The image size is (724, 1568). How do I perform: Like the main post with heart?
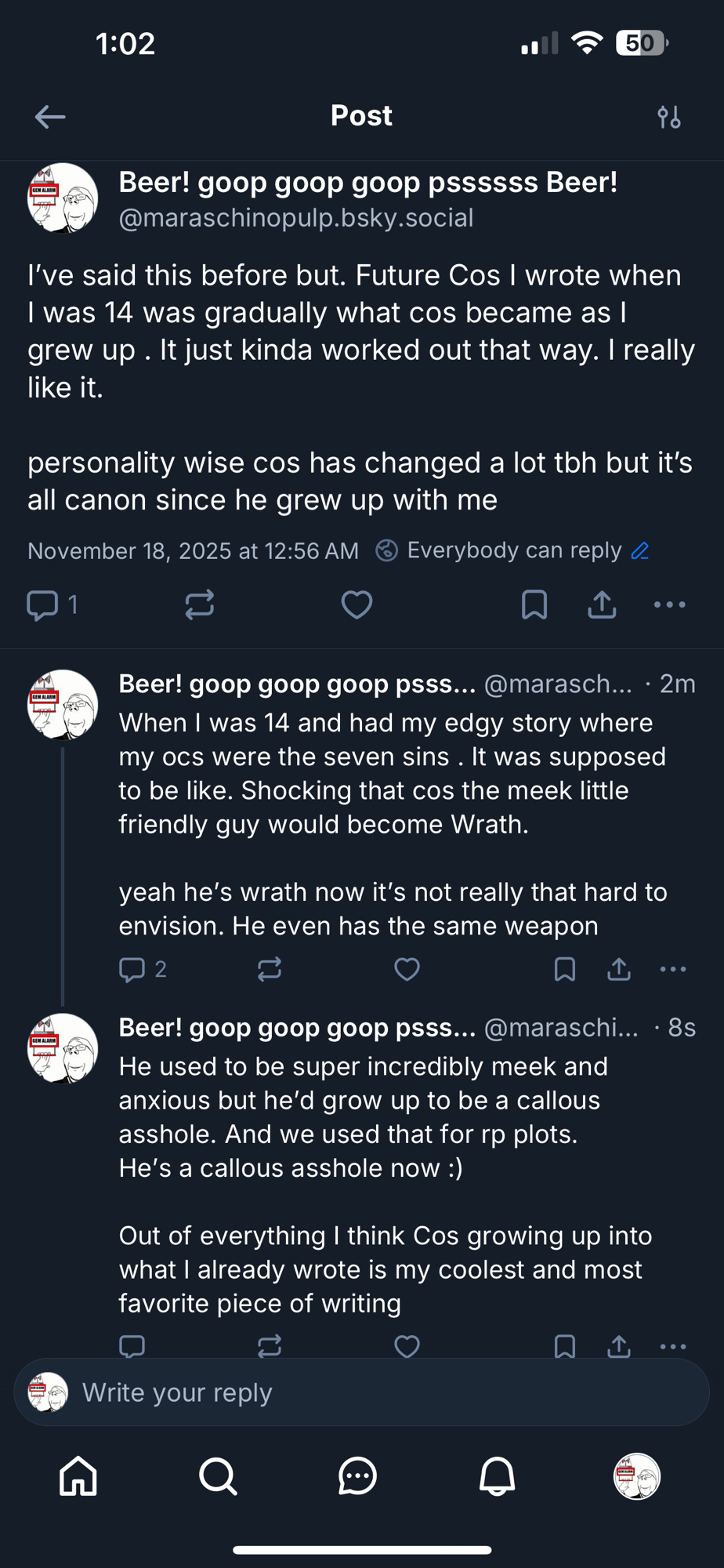pos(357,604)
